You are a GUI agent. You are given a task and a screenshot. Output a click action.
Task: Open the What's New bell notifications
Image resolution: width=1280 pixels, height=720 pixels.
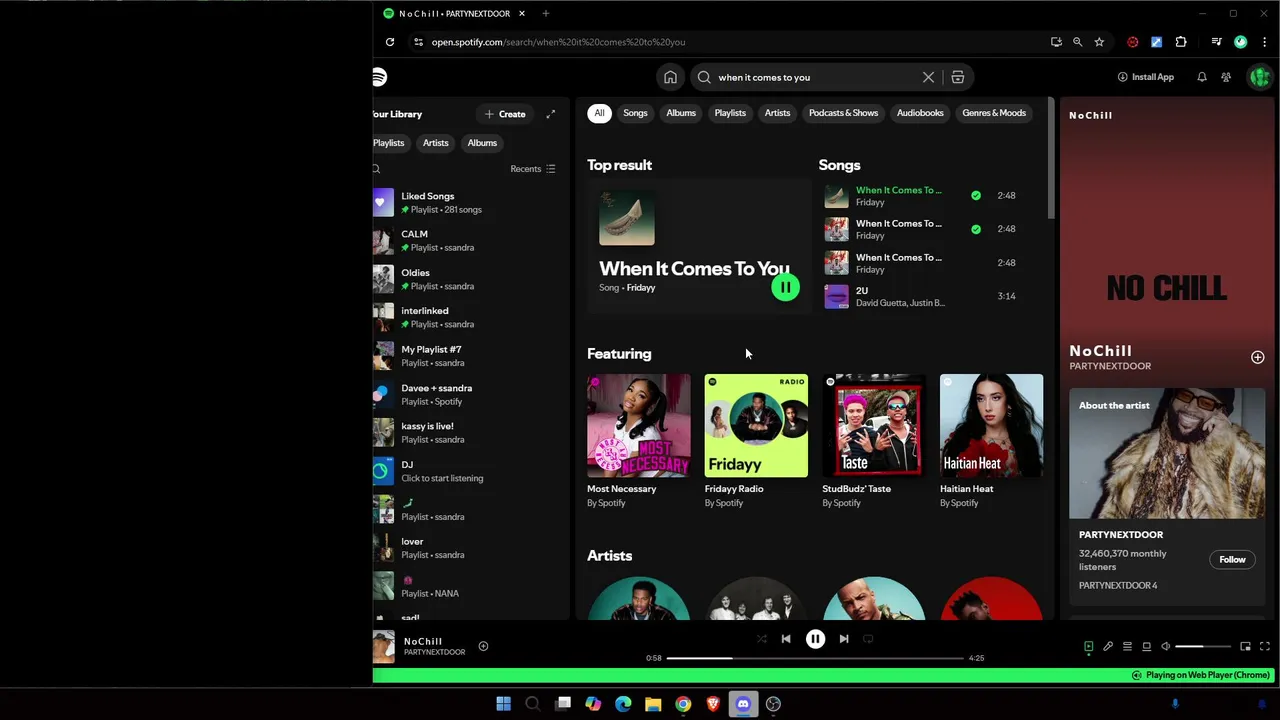1202,77
